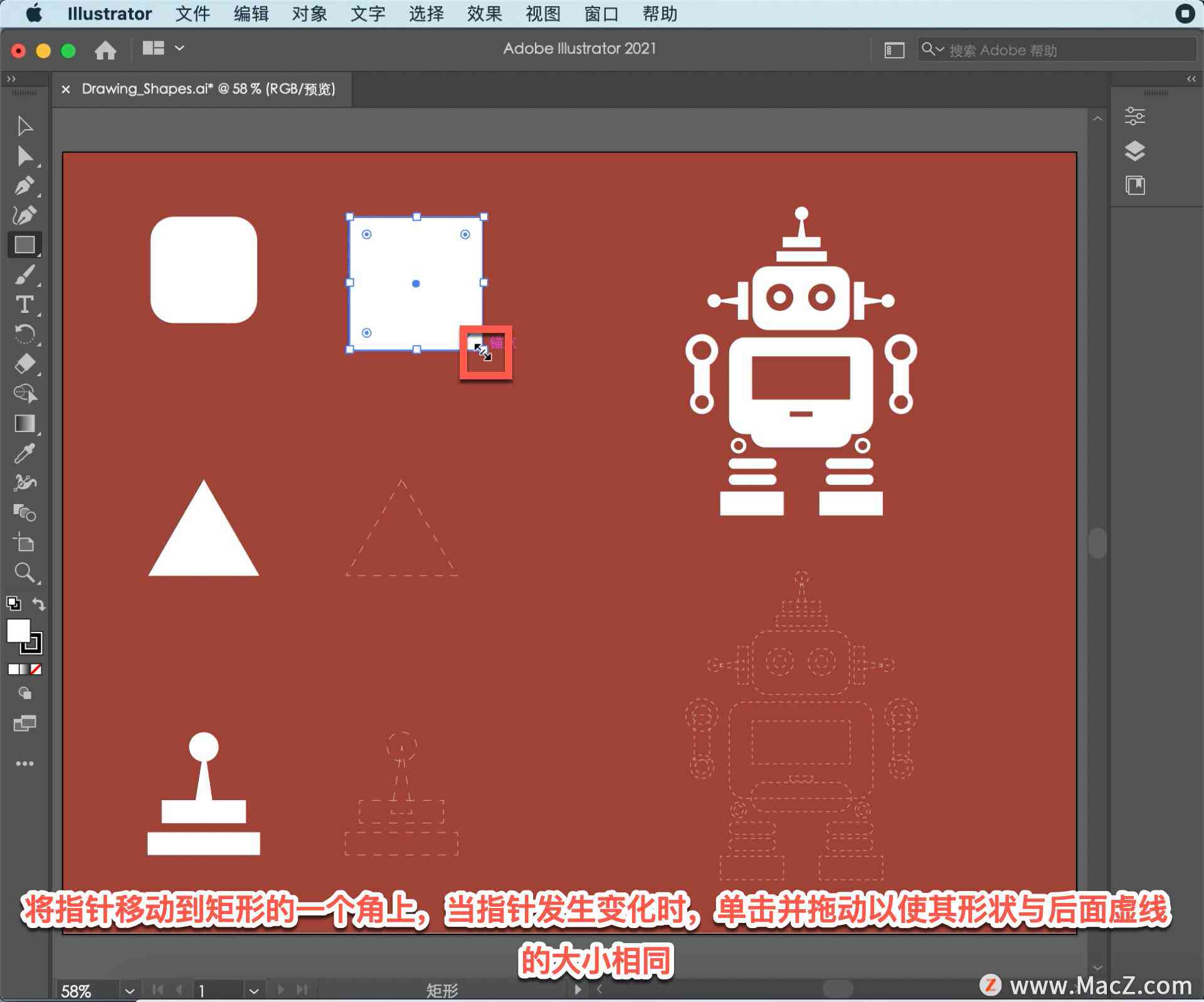Screen dimensions: 1204x1002
Task: Click the document arrangement icon
Action: (153, 49)
